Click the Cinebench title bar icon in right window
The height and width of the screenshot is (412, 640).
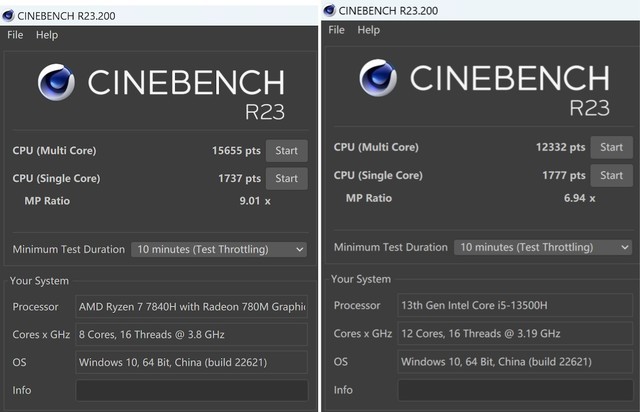click(329, 10)
